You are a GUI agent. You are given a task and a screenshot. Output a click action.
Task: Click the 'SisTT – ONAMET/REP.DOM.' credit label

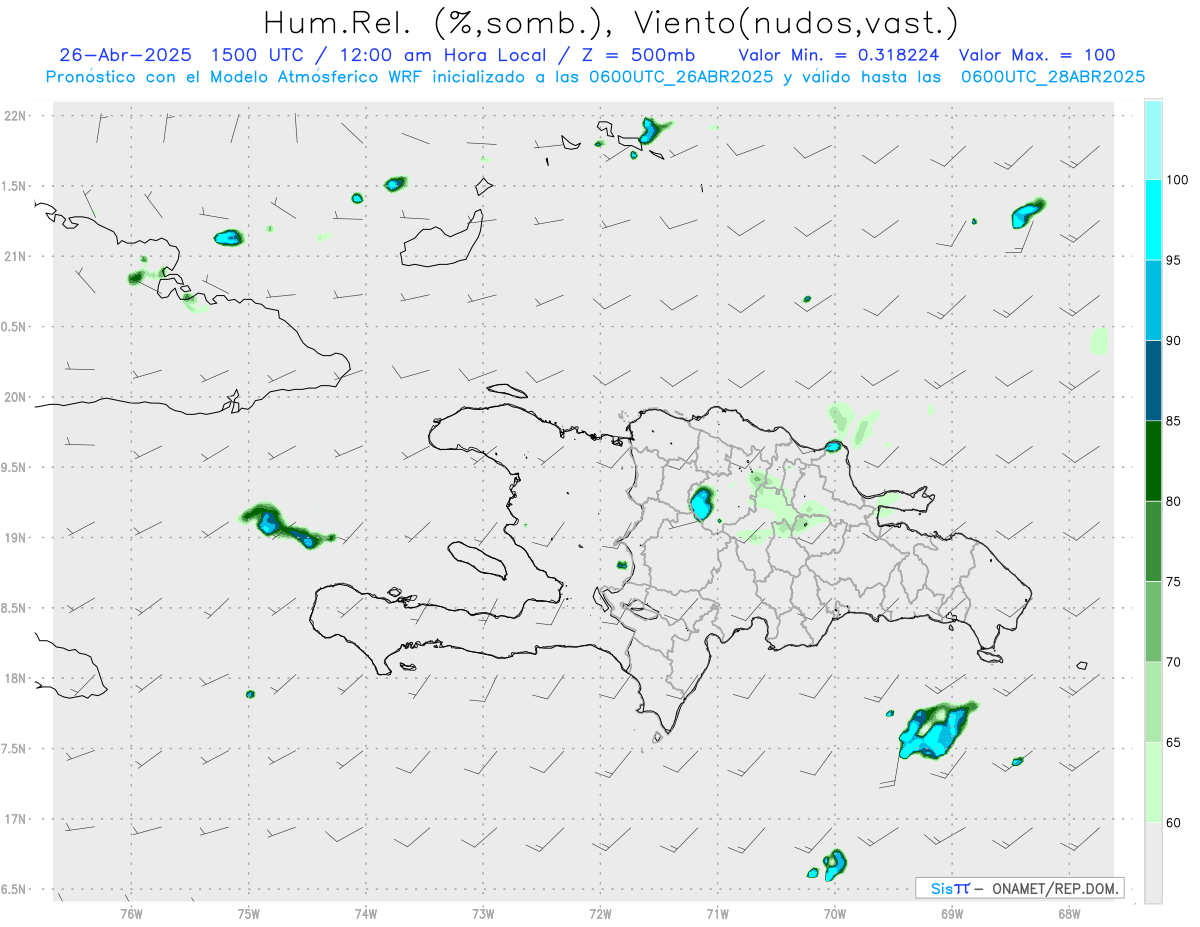click(1020, 888)
